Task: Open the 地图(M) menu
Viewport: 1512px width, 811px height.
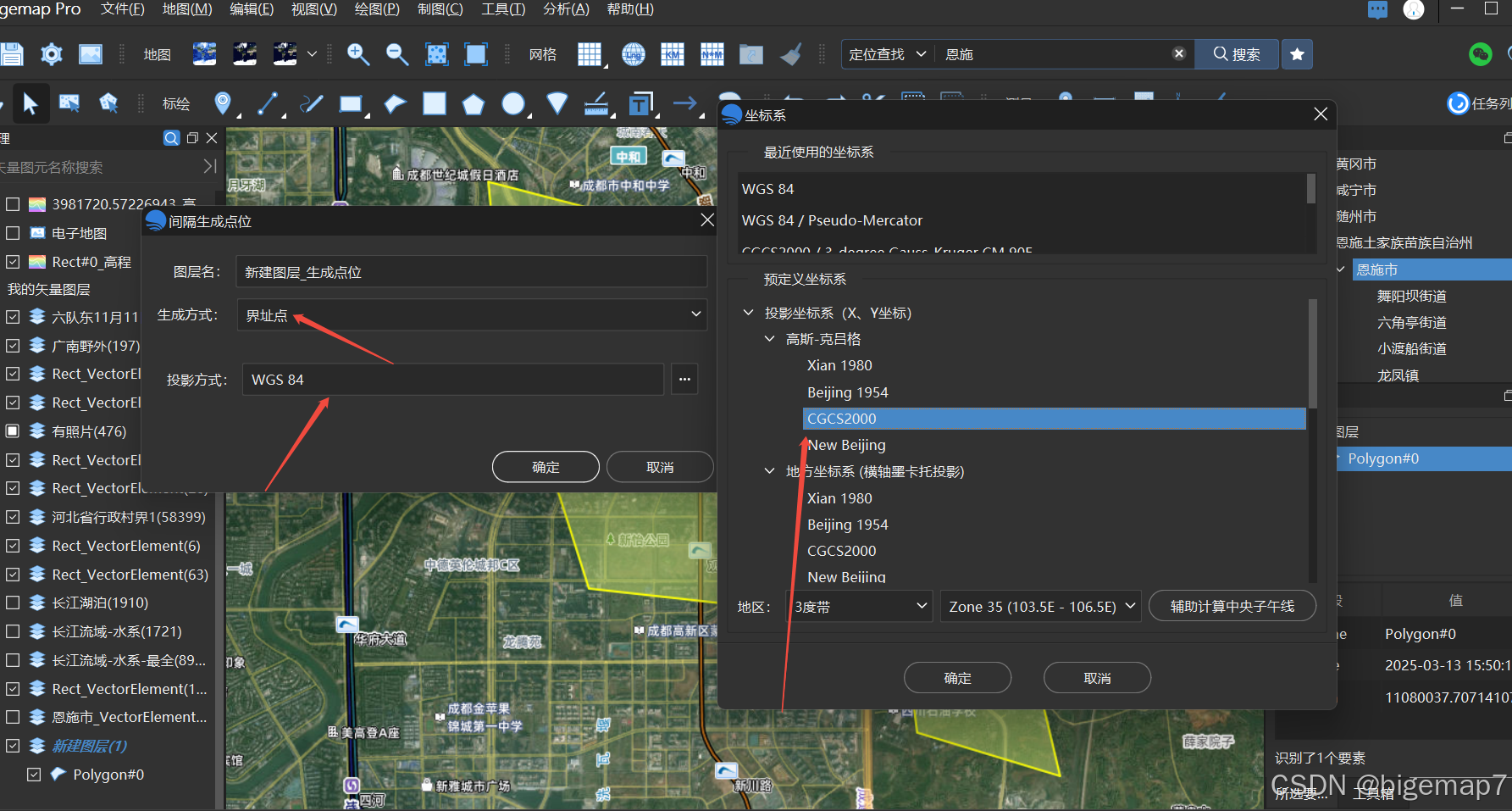Action: coord(187,9)
